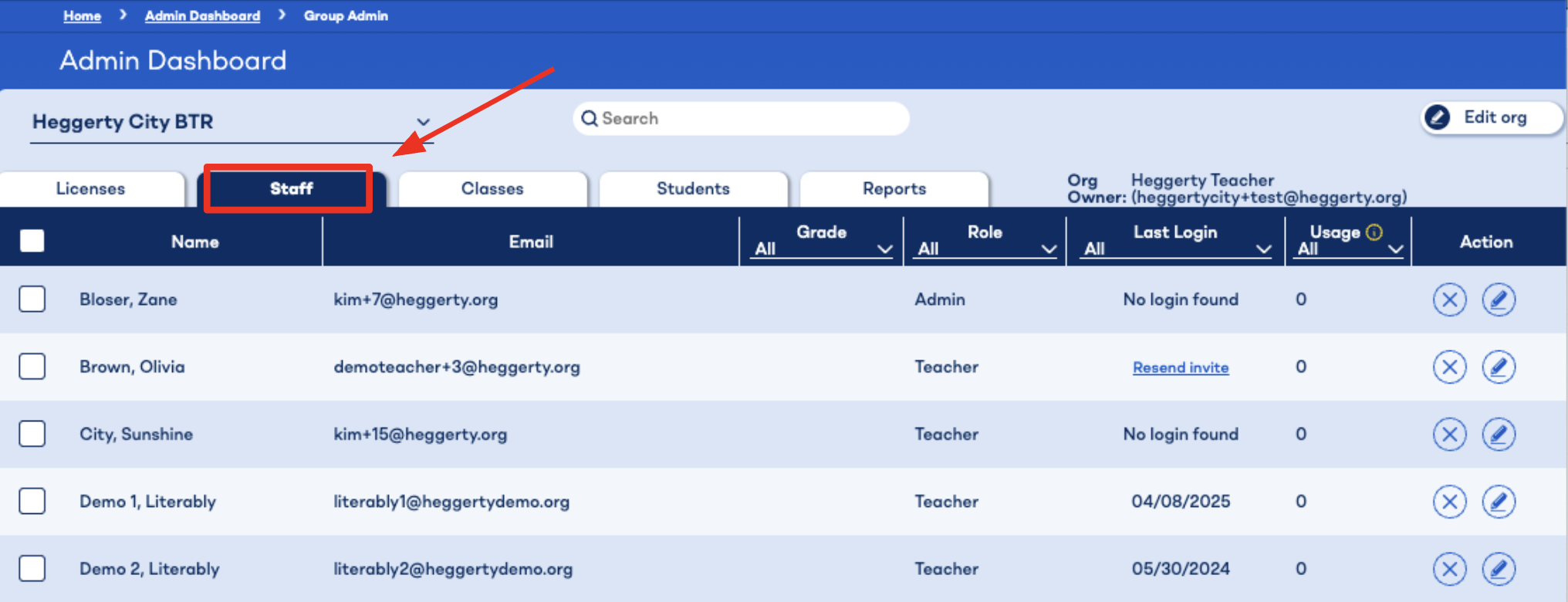1568x602 pixels.
Task: Expand the Last Login filter dropdown
Action: (1175, 249)
